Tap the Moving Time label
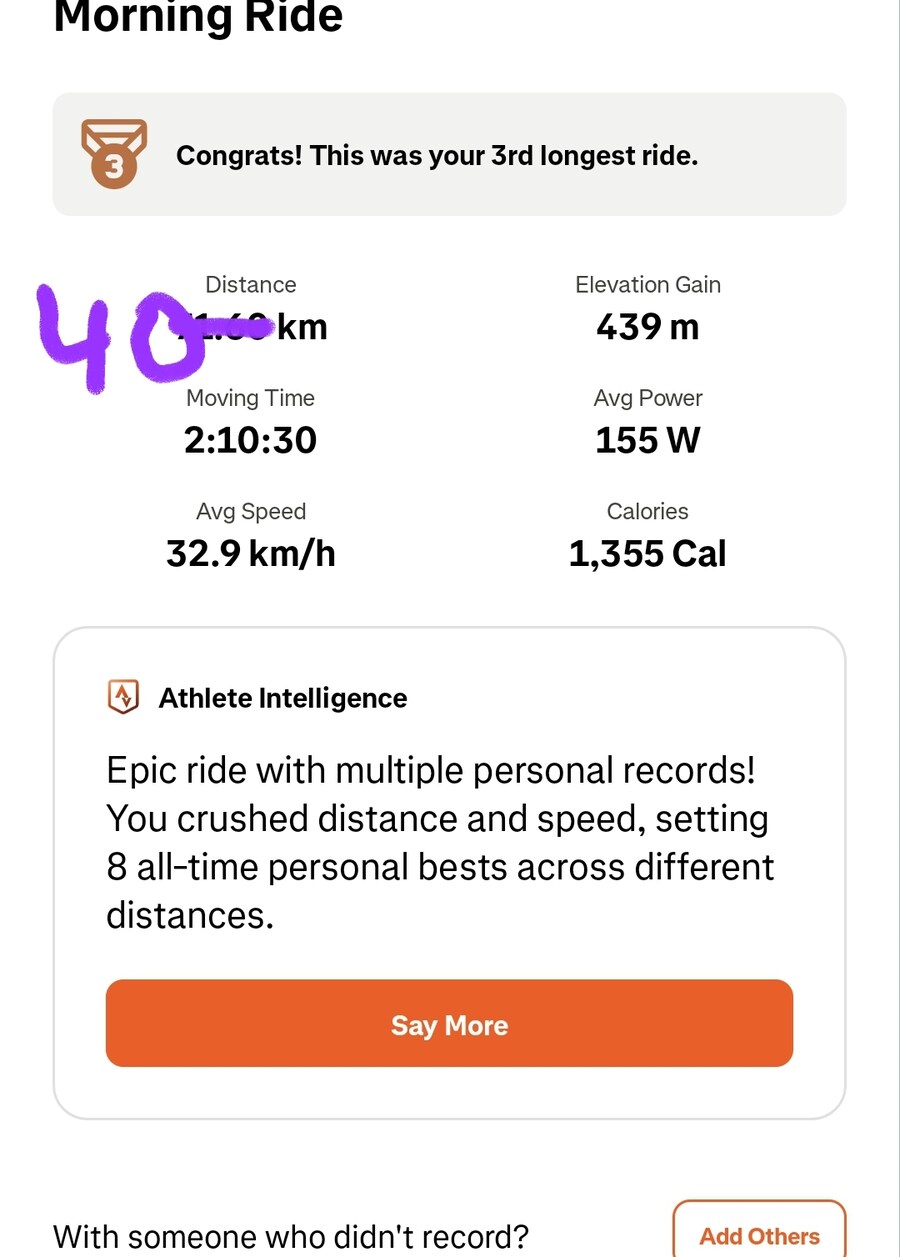Viewport: 900px width, 1257px height. pyautogui.click(x=250, y=398)
